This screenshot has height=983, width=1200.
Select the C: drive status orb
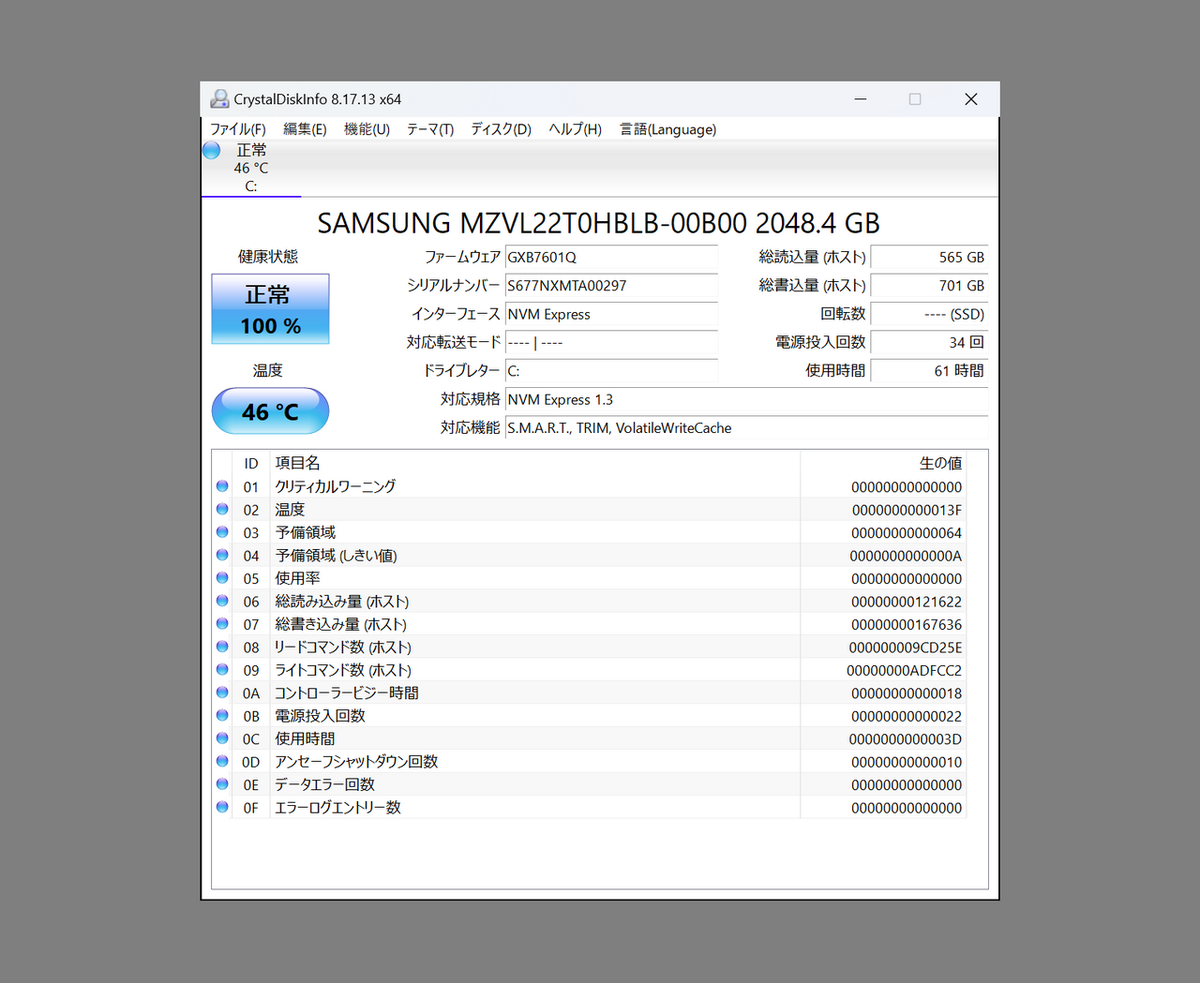pos(211,151)
